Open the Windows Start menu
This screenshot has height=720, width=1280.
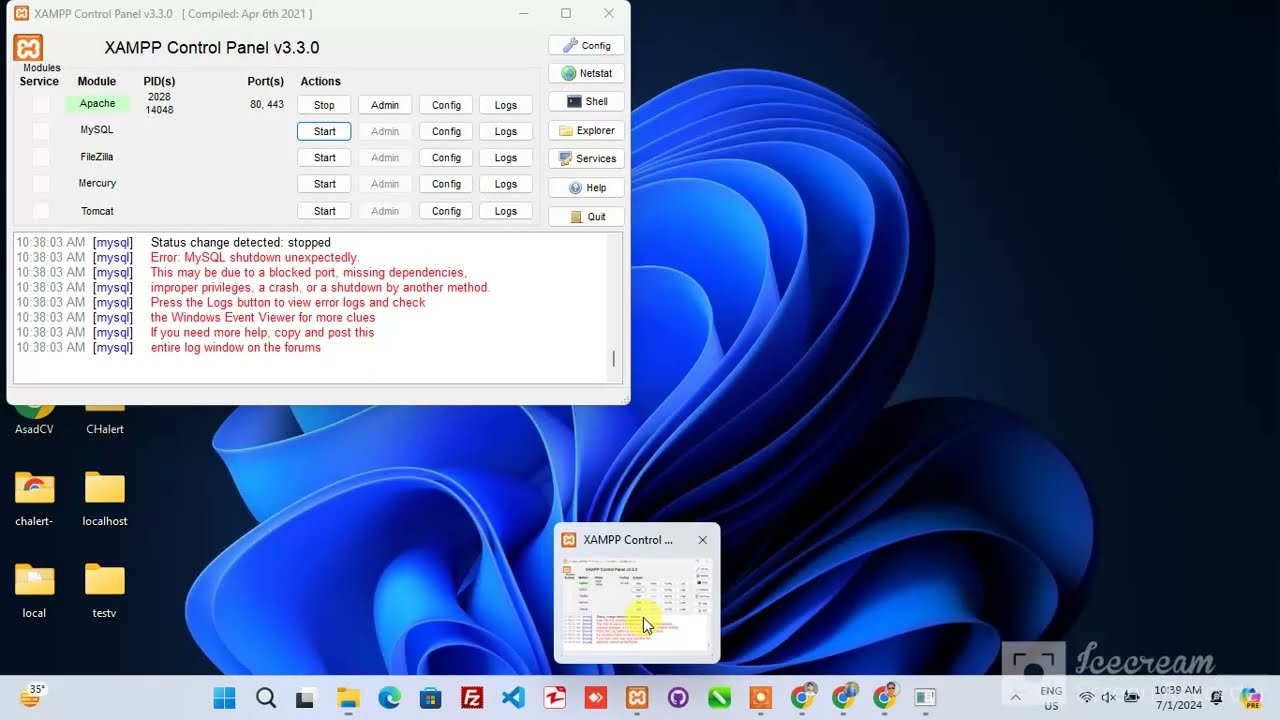(x=225, y=697)
